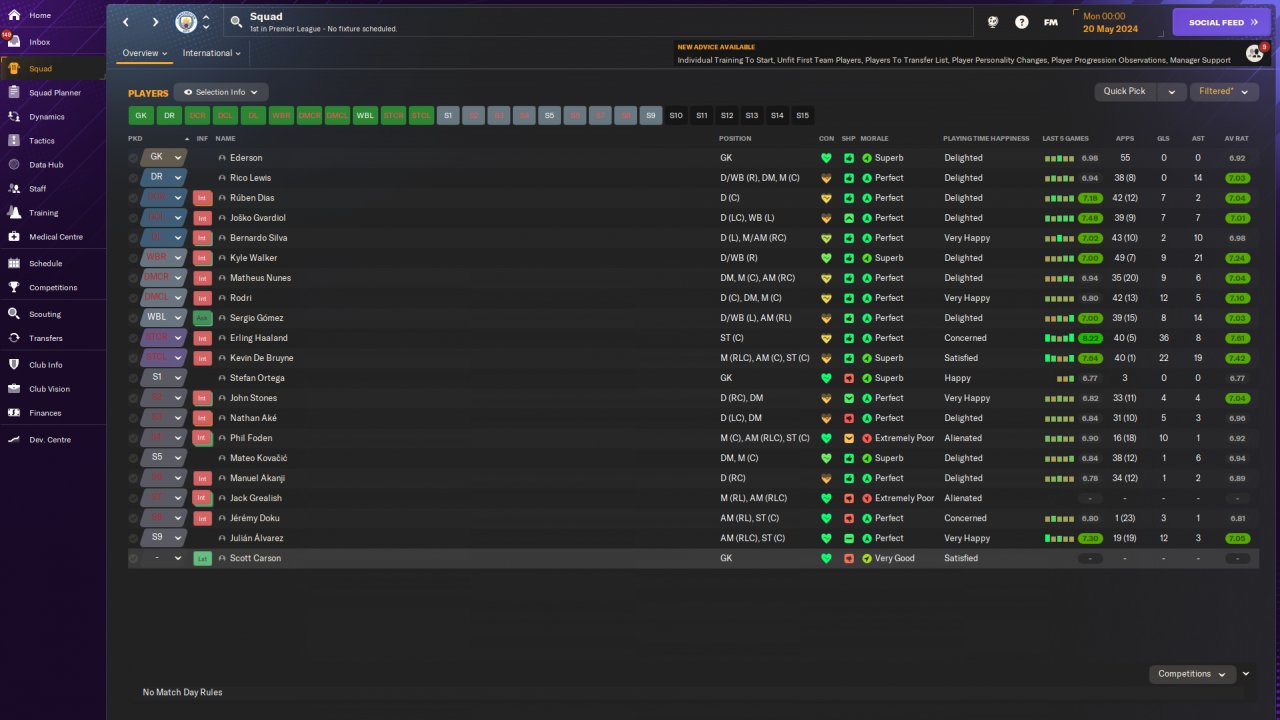The image size is (1280, 720).
Task: Open the Data Hub icon
Action: click(x=14, y=165)
